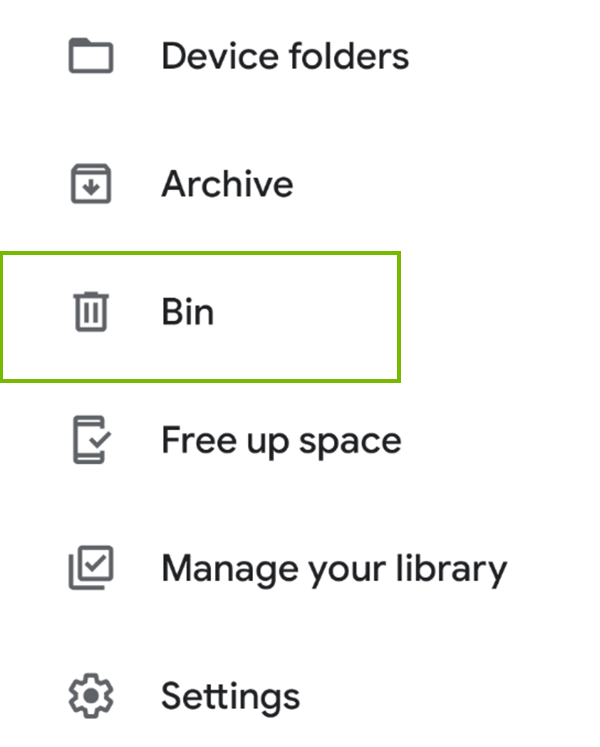Open Bin from the menu
The height and width of the screenshot is (747, 600).
(x=188, y=312)
